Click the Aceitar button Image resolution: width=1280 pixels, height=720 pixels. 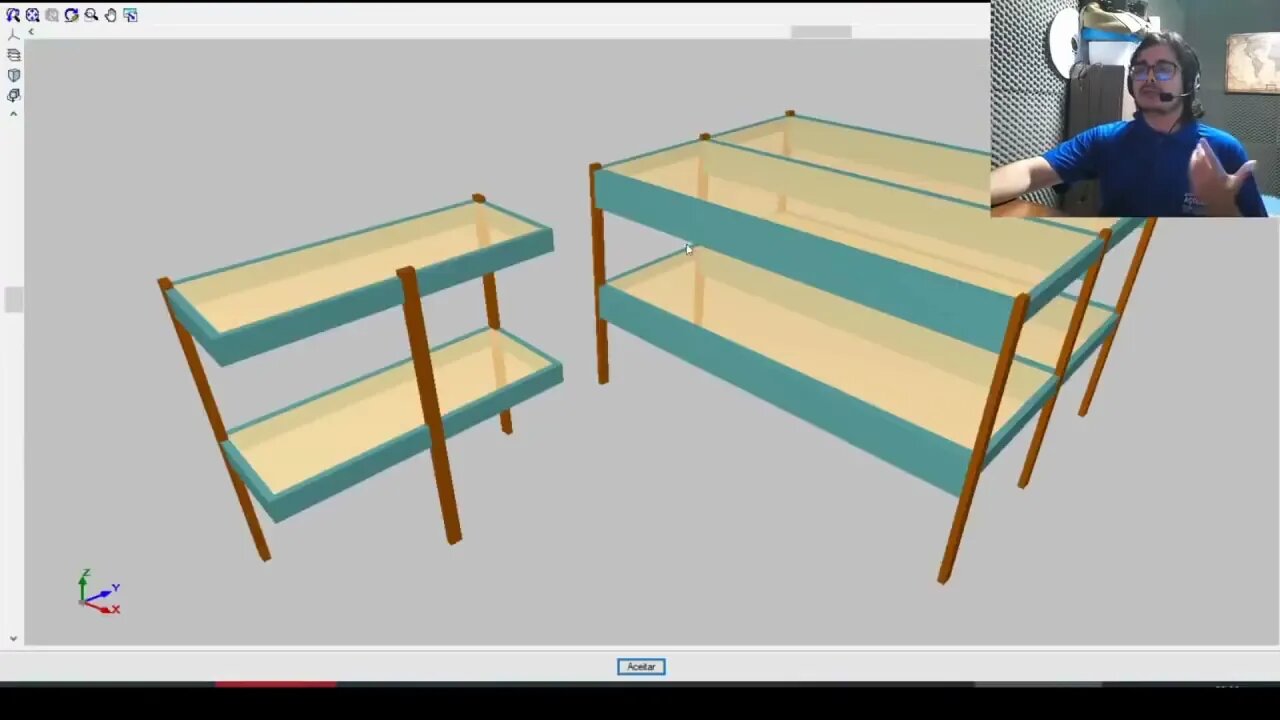point(641,667)
